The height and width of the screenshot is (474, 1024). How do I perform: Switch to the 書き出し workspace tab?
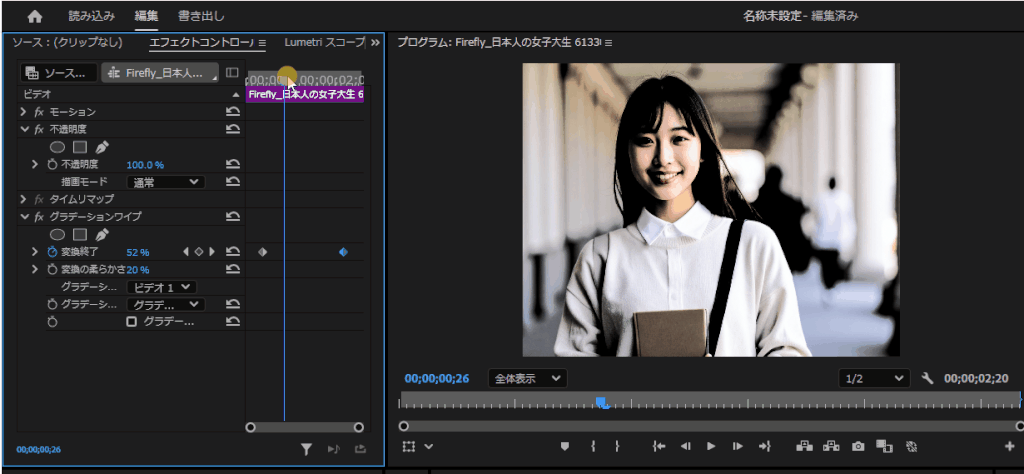coord(201,16)
